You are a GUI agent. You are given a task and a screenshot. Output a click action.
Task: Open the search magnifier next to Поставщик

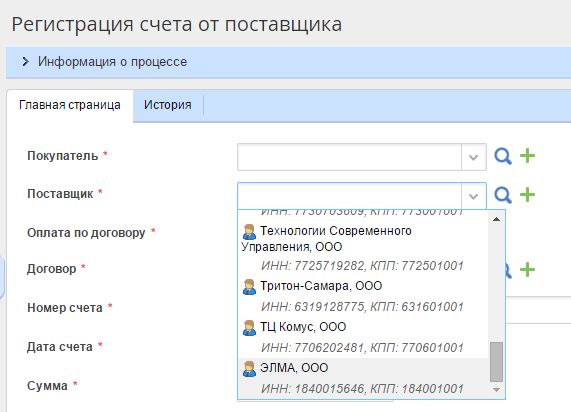503,195
